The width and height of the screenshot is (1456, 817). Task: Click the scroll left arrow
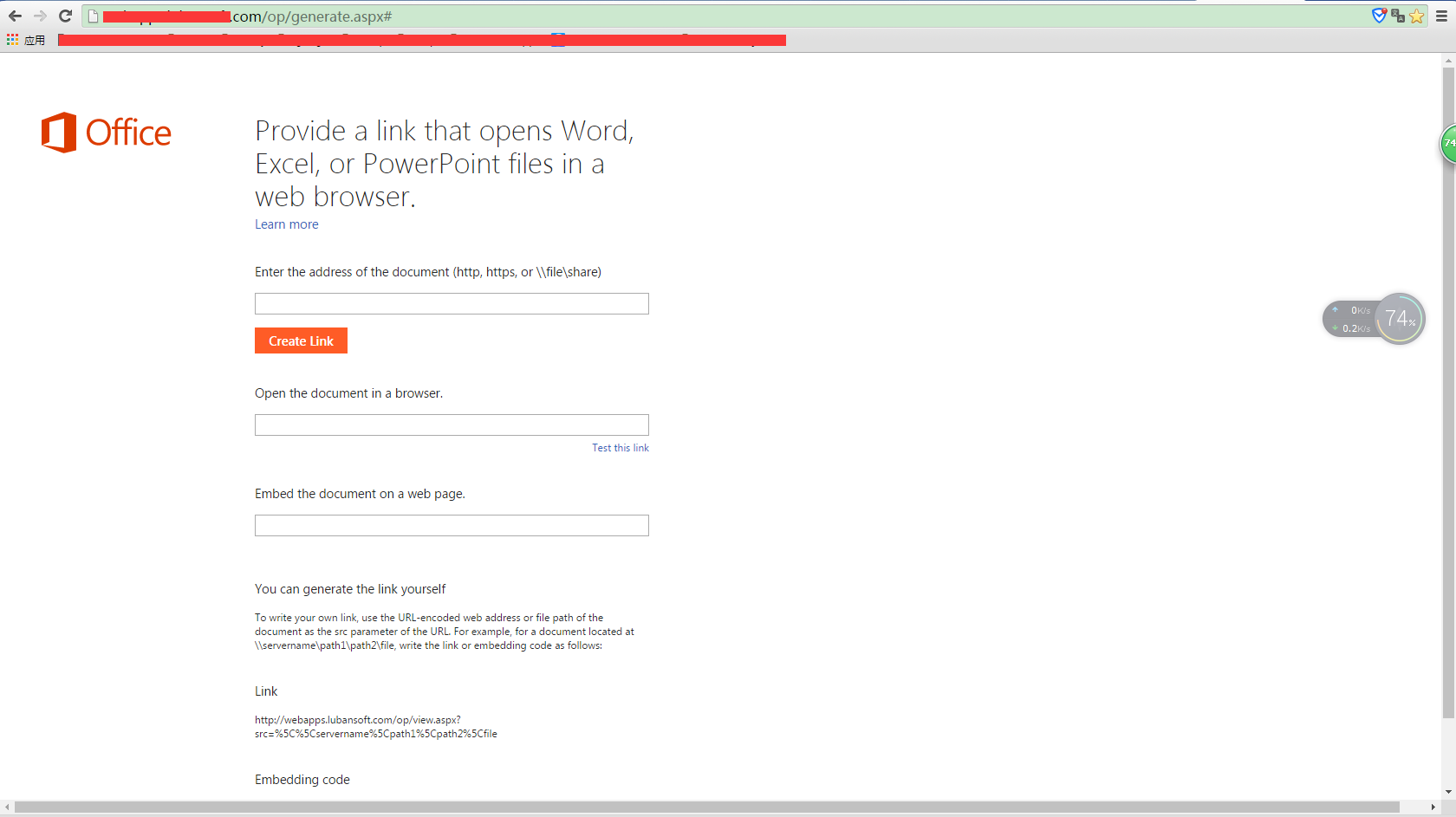coord(7,807)
